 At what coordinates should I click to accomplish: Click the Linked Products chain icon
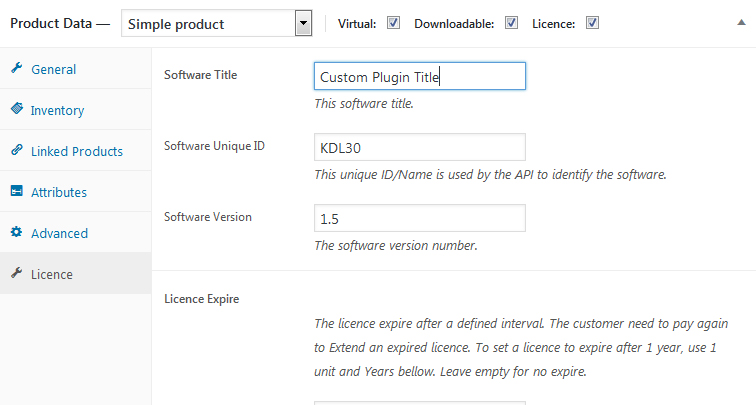17,149
